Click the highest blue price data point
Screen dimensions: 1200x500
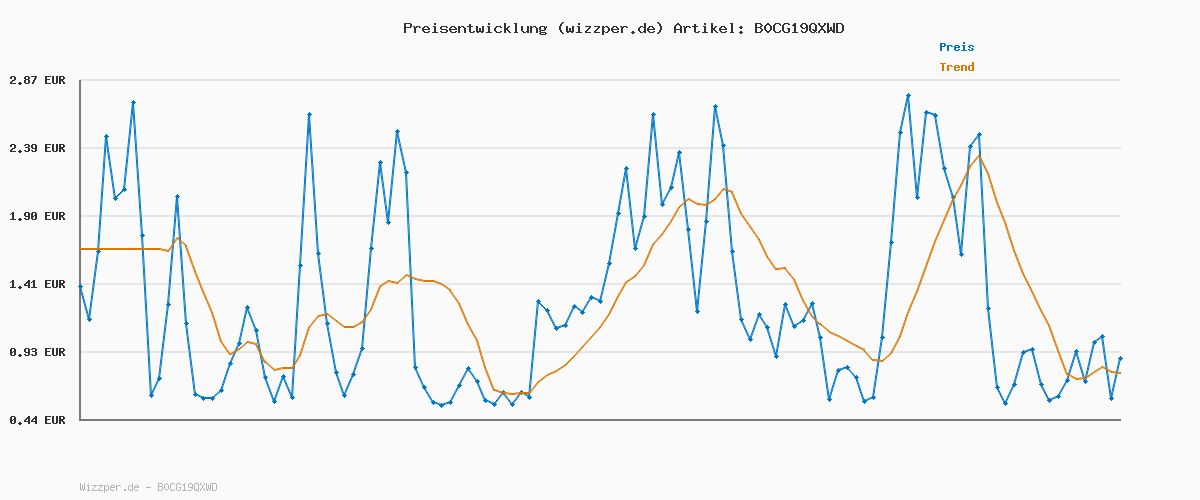(x=908, y=95)
